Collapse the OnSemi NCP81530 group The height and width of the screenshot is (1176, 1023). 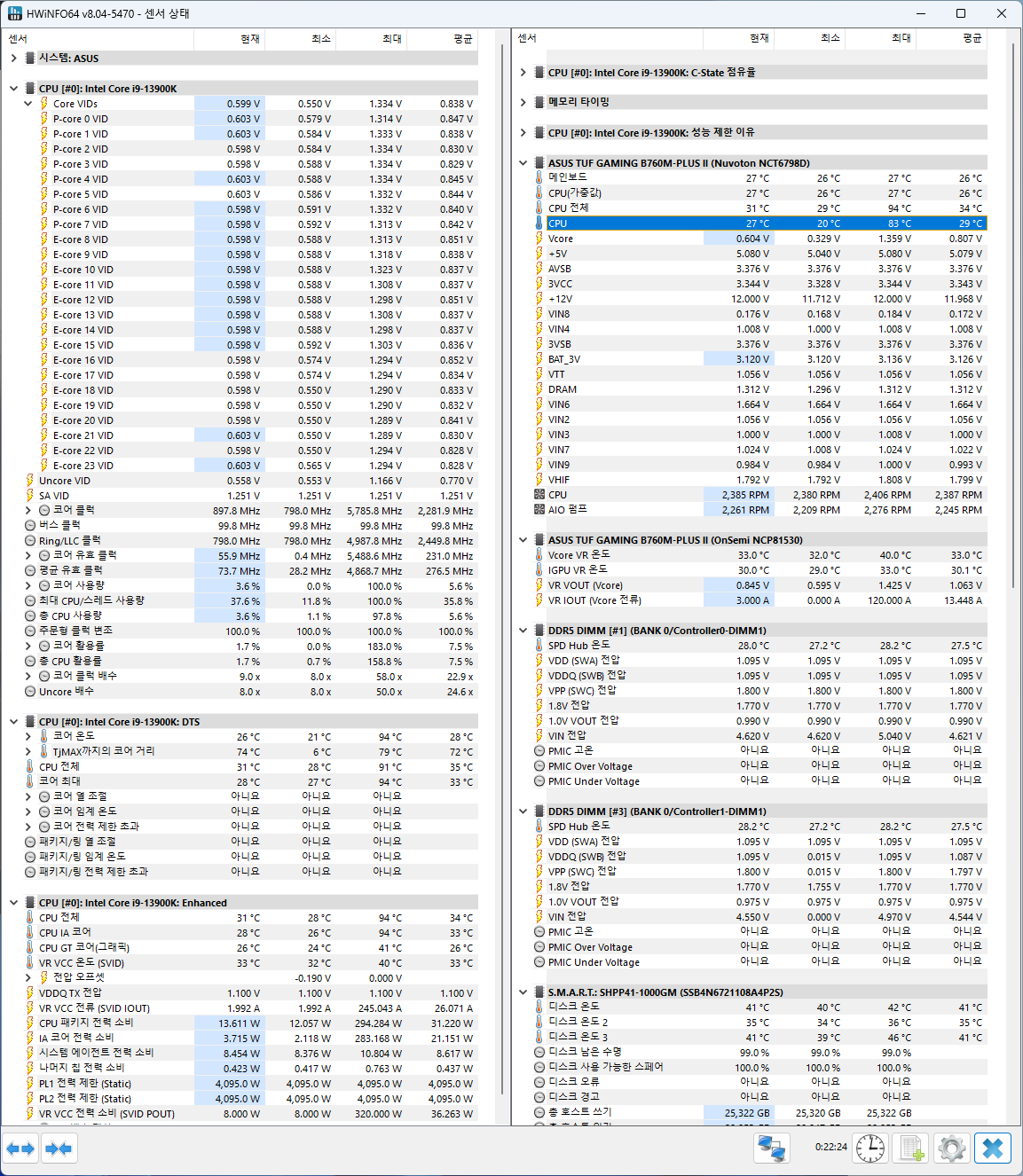click(523, 539)
